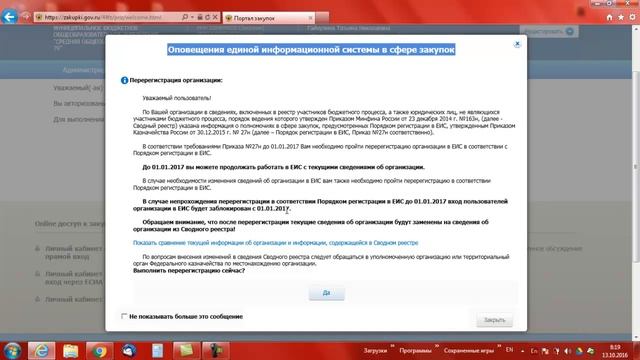Stop loading with the X in the address bar
640x360 pixels.
(215, 17)
